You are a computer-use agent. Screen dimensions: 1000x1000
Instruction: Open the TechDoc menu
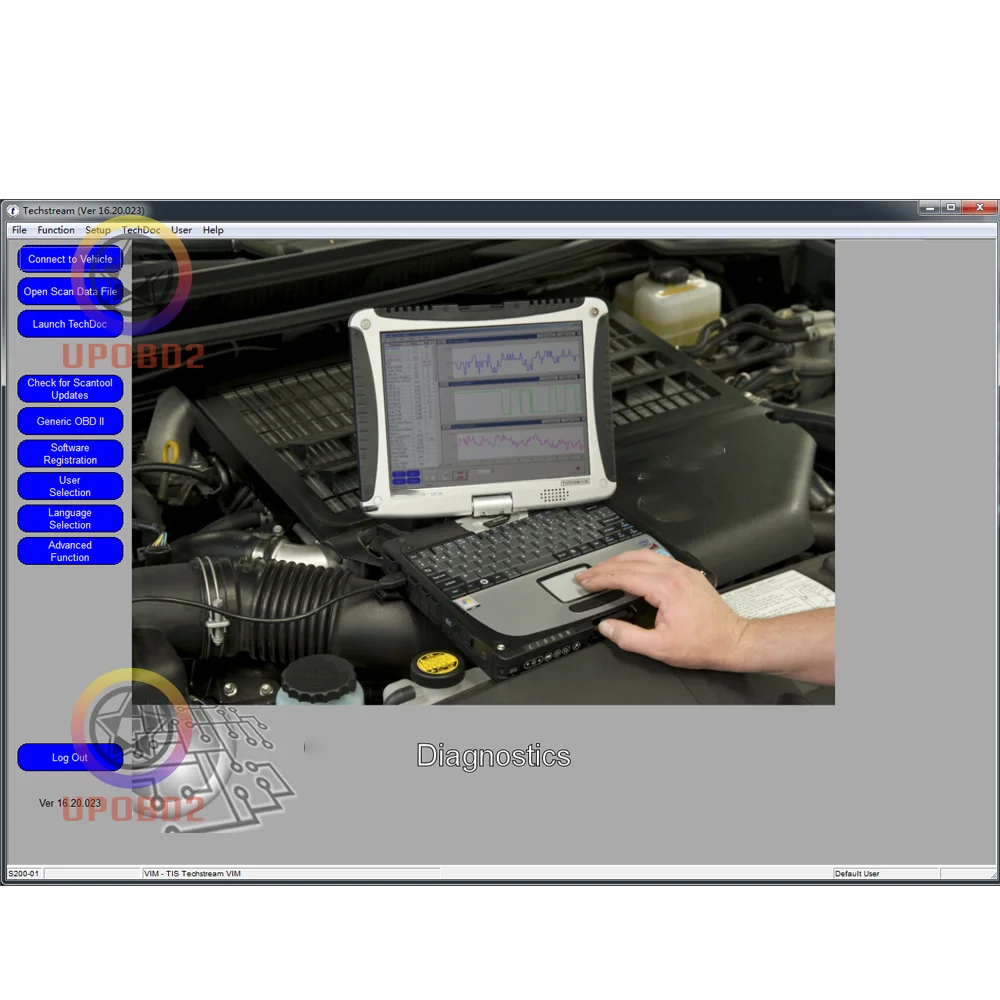tap(141, 230)
